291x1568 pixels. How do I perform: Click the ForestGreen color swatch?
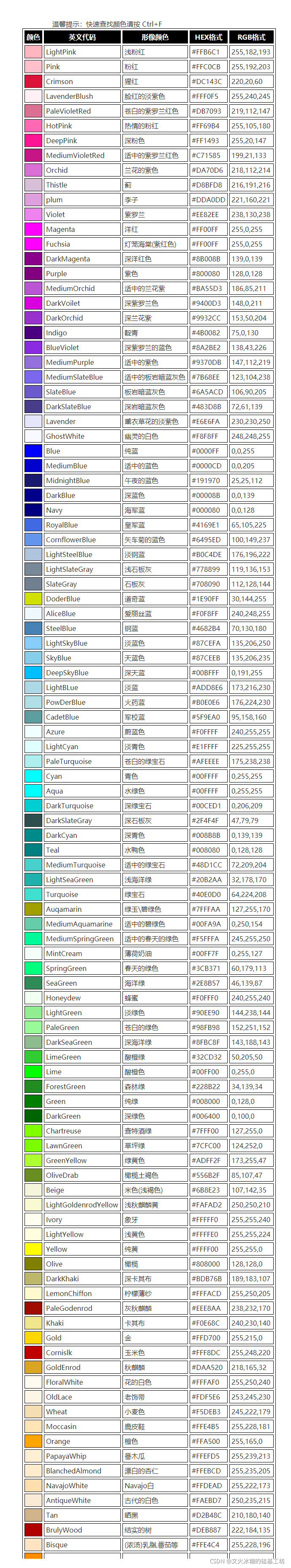(33, 1087)
